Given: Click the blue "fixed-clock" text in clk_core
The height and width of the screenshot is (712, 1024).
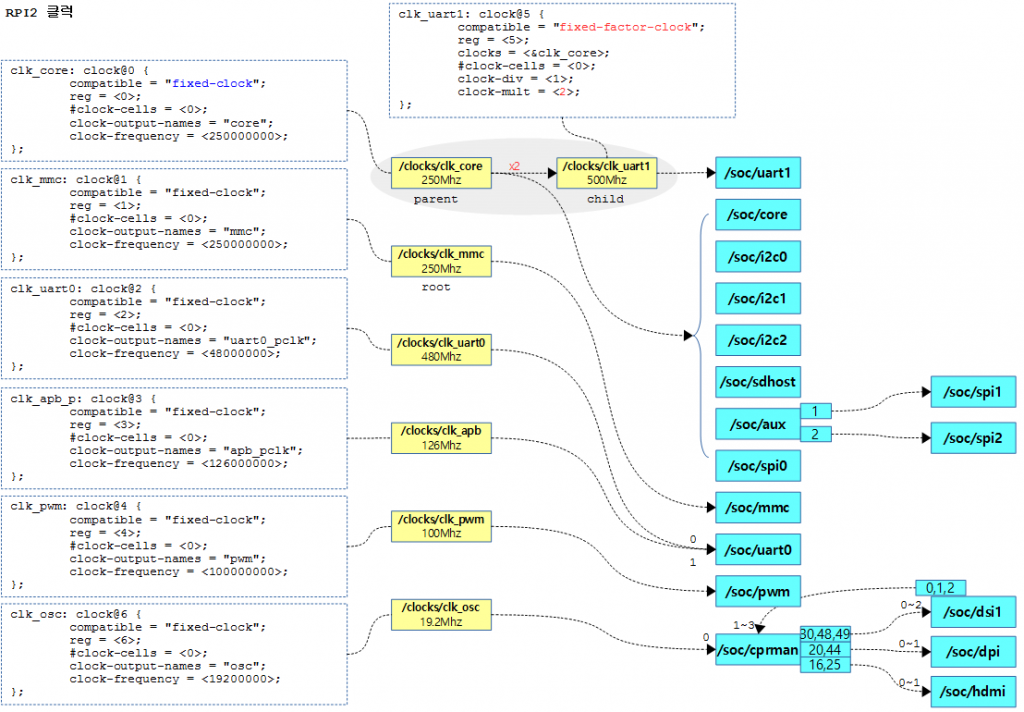Looking at the screenshot, I should [x=212, y=84].
